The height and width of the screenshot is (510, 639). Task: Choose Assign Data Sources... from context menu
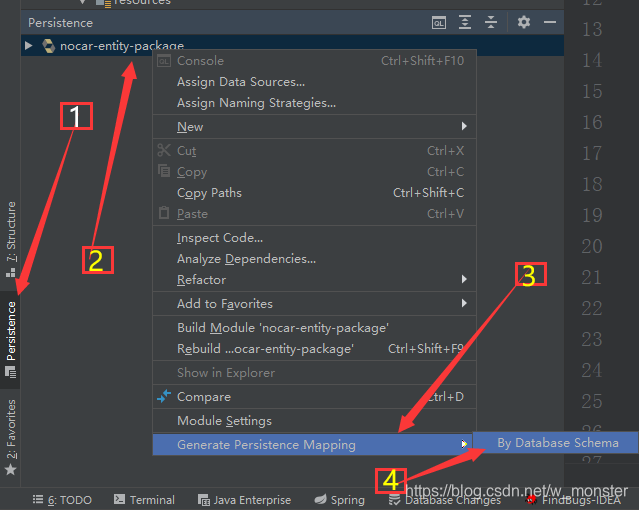(x=314, y=82)
